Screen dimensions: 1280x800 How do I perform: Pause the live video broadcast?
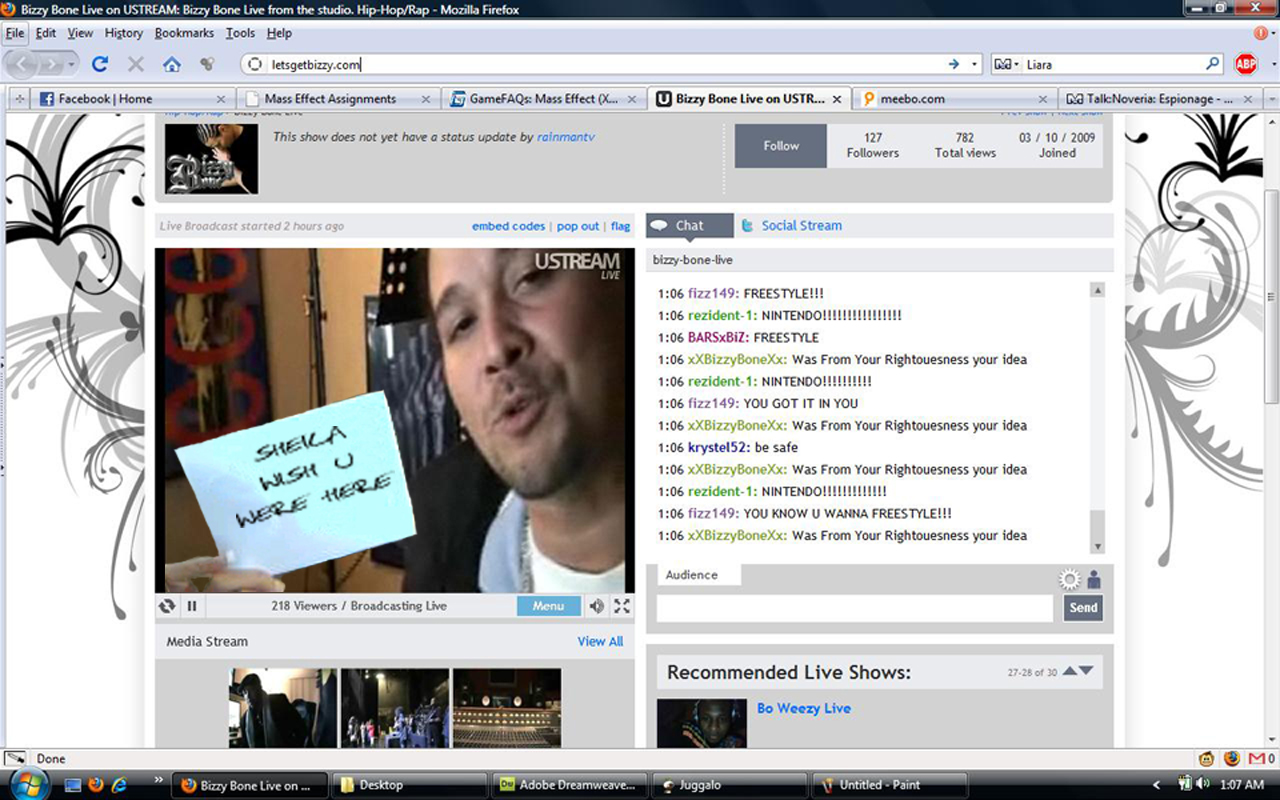191,606
